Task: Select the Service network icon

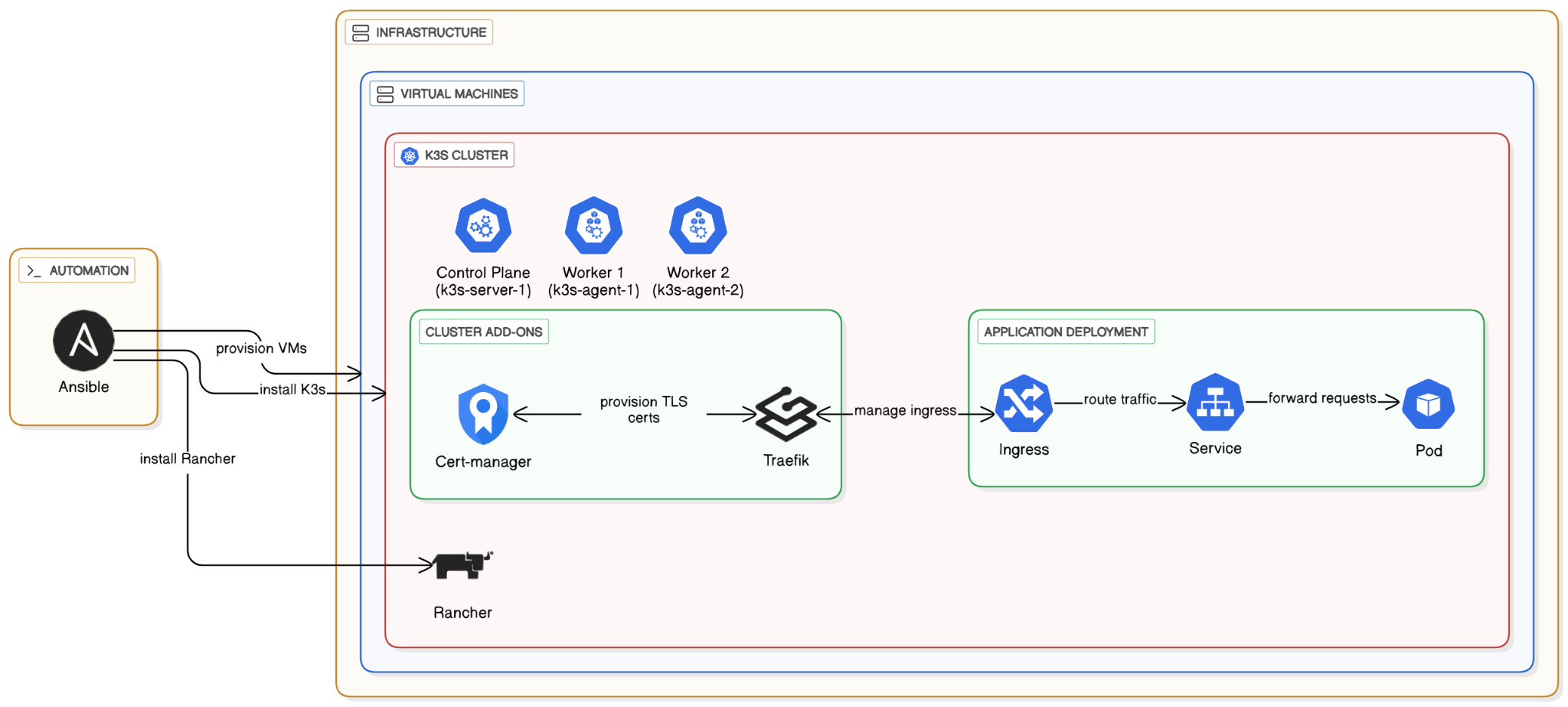Action: tap(1215, 403)
